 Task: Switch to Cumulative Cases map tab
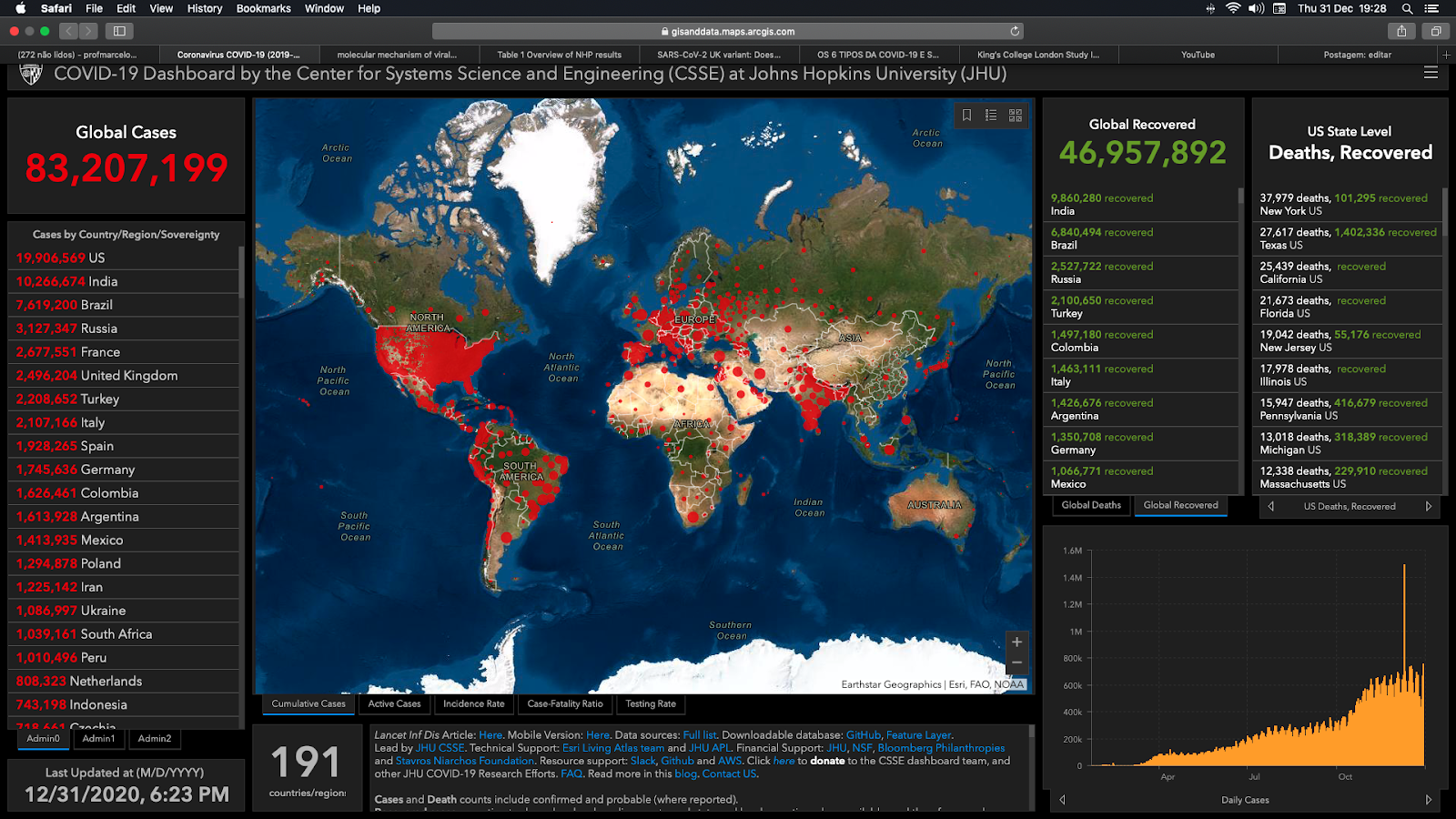308,703
